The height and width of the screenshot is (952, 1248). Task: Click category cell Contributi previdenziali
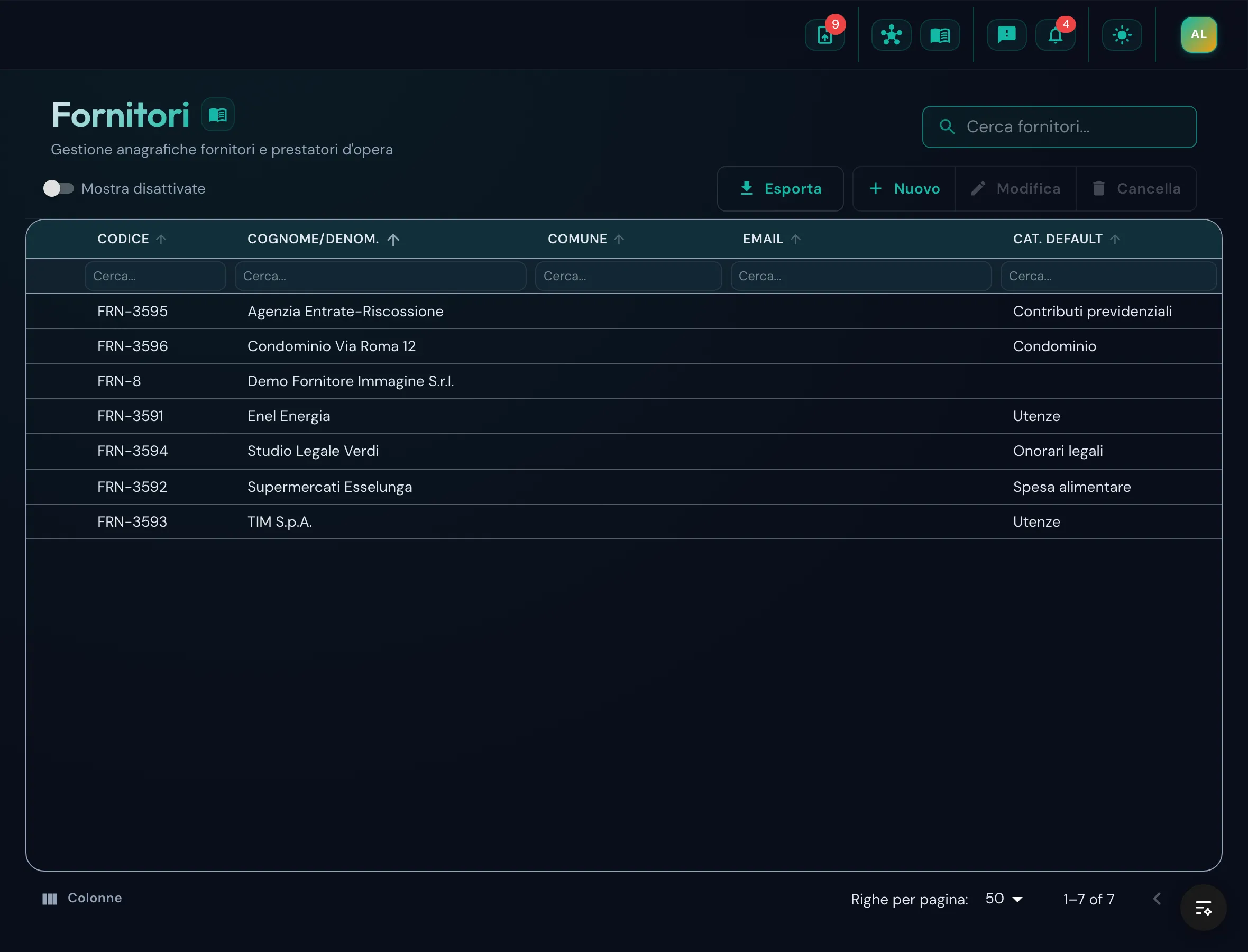pos(1092,311)
